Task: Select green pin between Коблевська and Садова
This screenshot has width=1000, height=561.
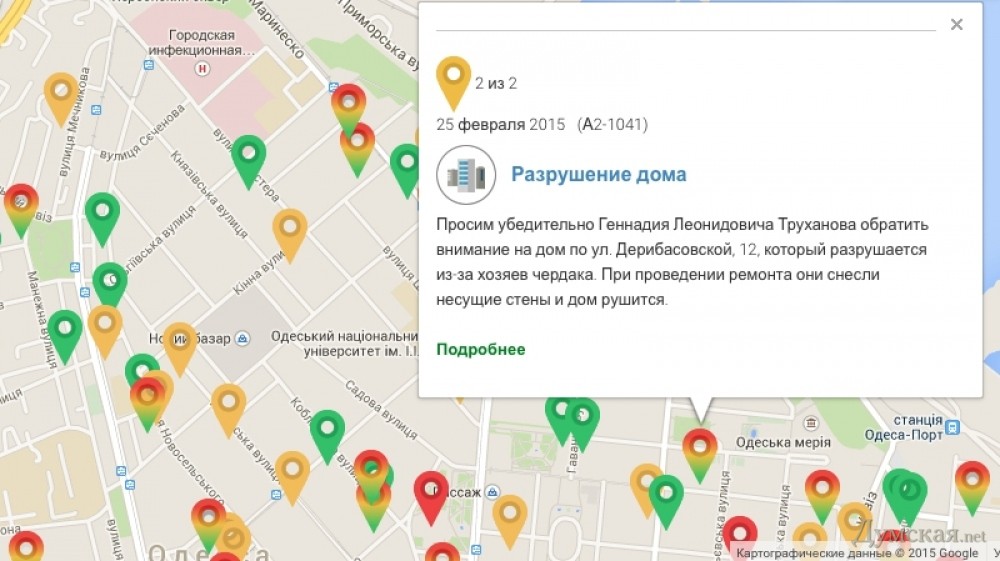Action: click(x=327, y=431)
